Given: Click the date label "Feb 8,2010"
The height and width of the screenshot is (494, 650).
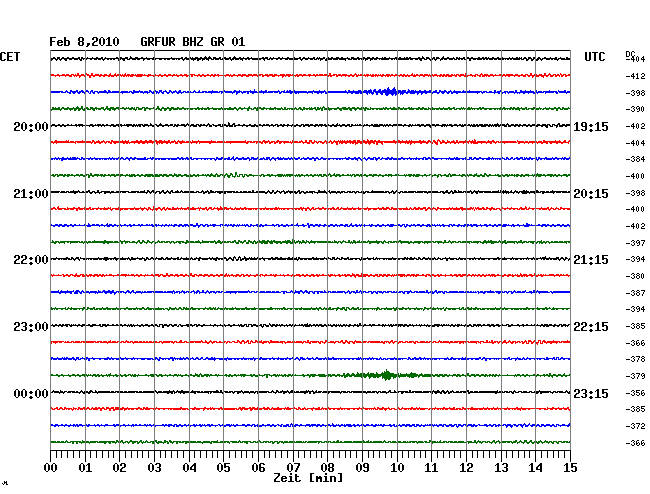Looking at the screenshot, I should coord(84,42).
